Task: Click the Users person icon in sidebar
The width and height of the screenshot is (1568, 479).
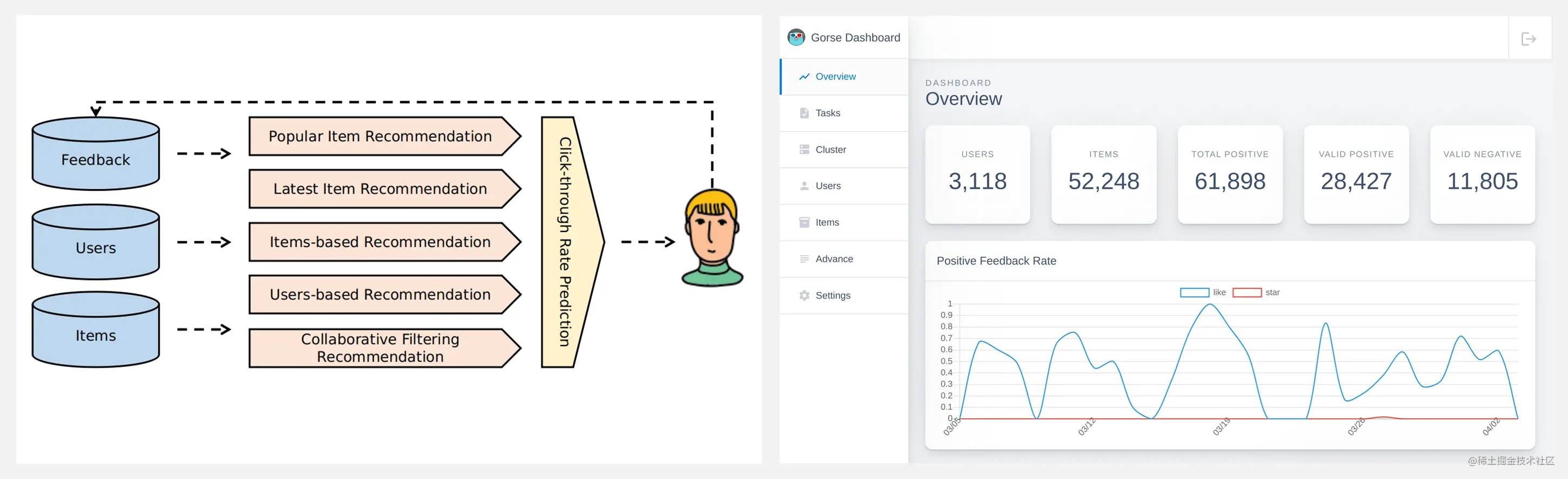Action: [x=804, y=186]
